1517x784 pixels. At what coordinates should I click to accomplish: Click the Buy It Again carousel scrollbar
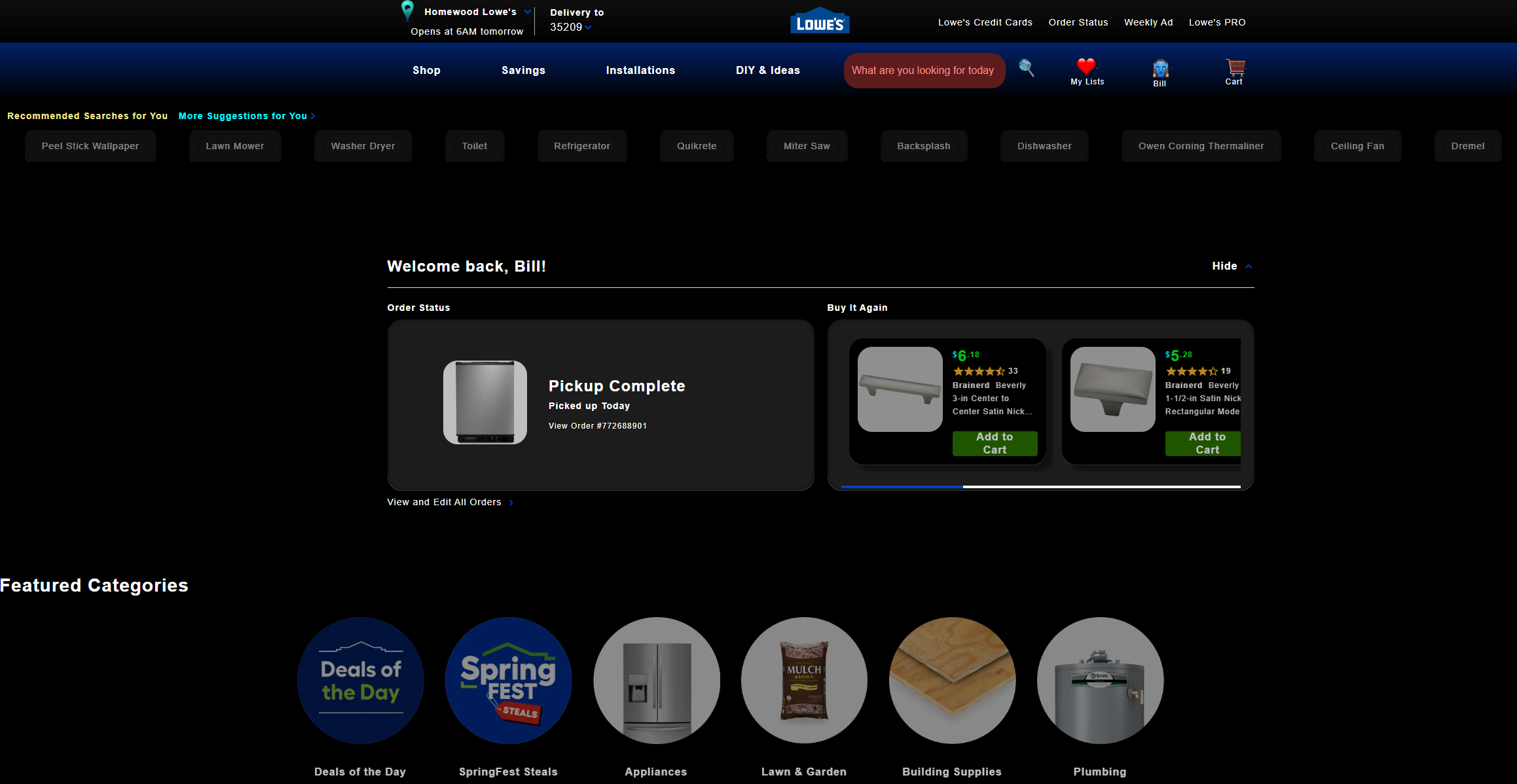(1040, 487)
